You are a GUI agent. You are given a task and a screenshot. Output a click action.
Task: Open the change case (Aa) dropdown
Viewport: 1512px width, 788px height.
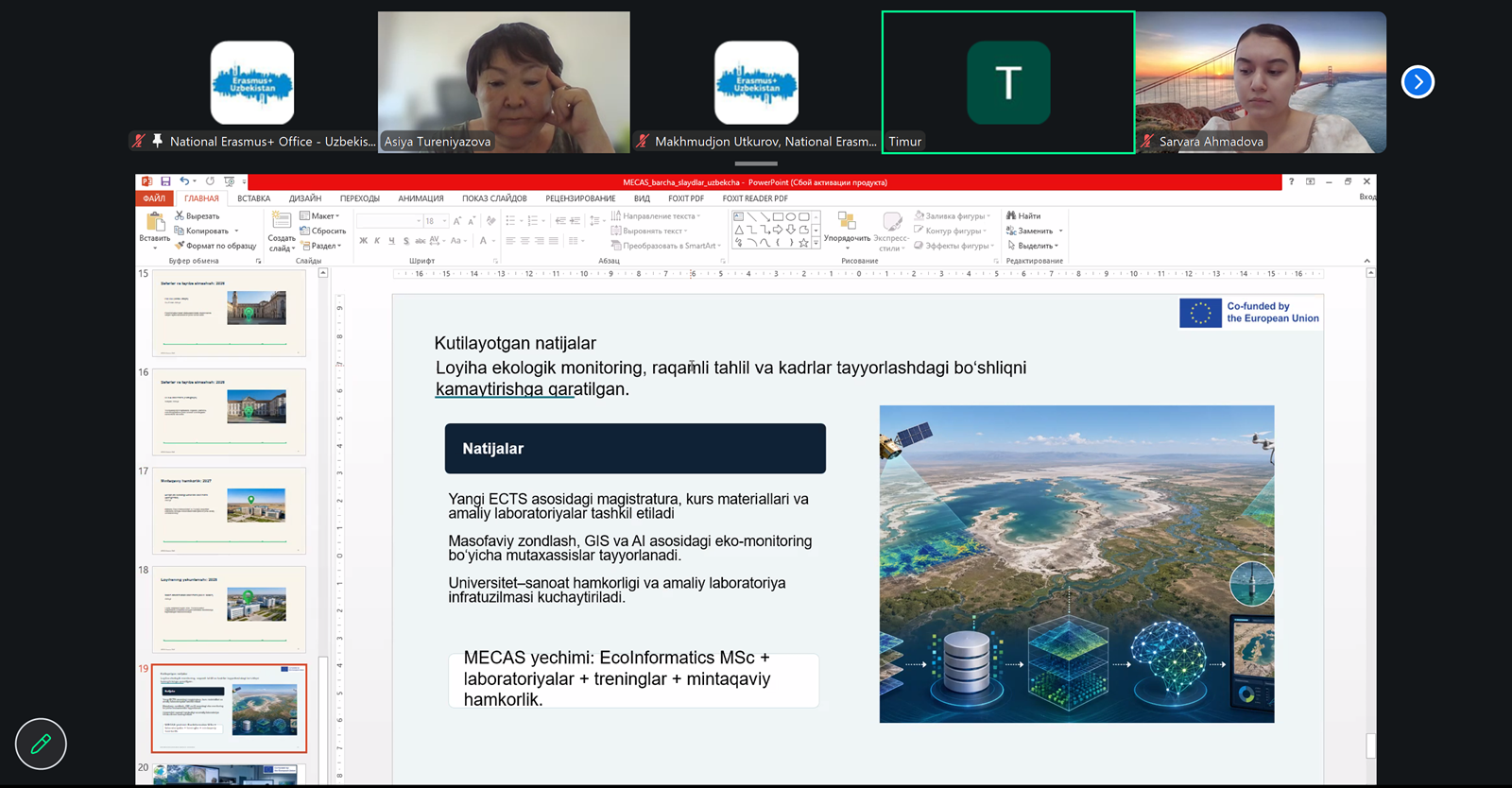(x=458, y=241)
